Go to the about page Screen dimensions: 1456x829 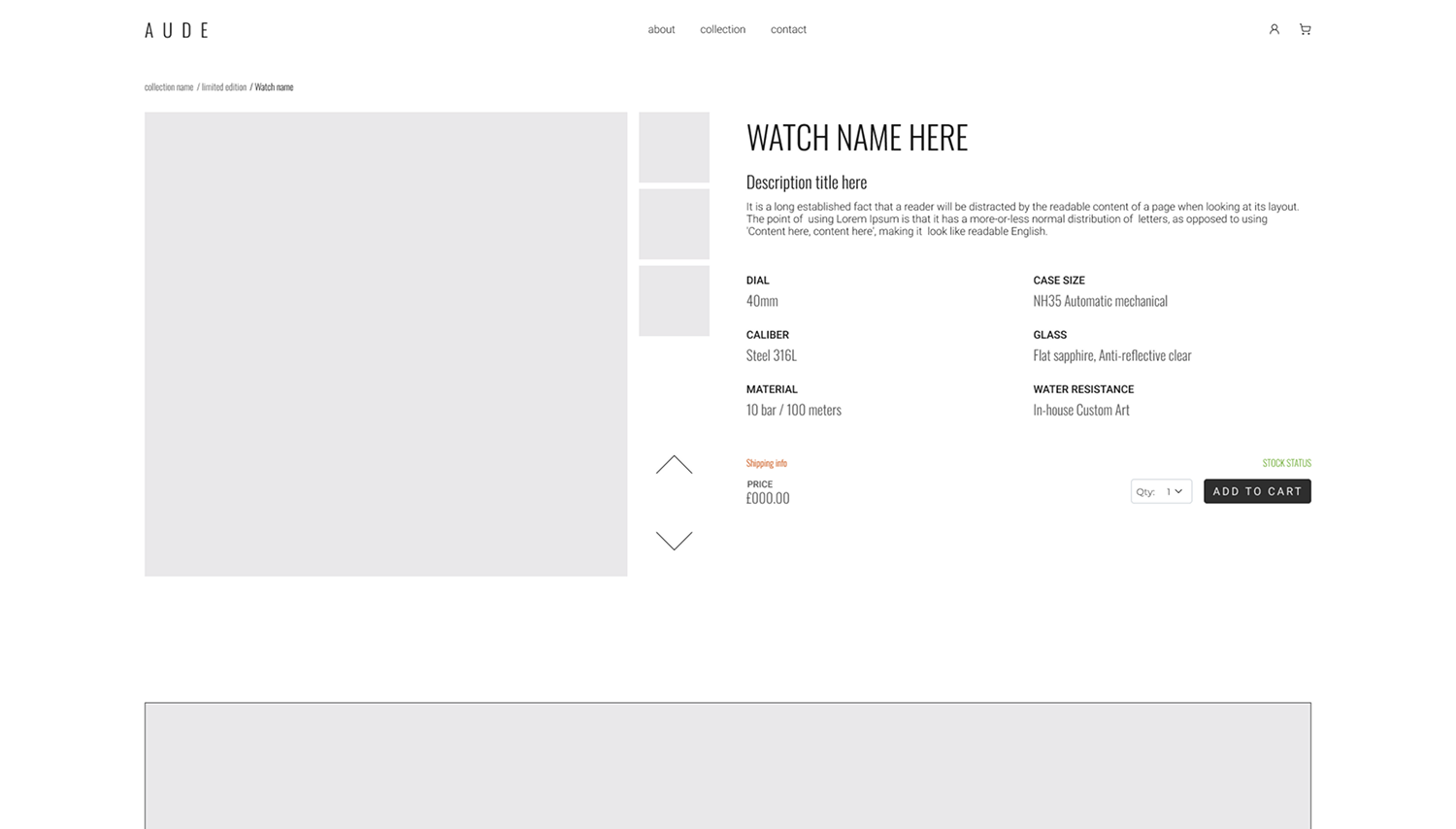tap(661, 29)
